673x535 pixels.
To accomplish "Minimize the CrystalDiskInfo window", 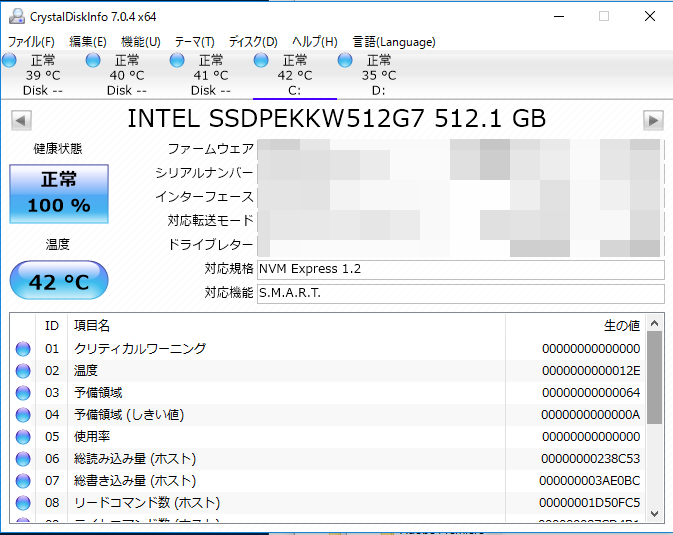I will [x=559, y=17].
